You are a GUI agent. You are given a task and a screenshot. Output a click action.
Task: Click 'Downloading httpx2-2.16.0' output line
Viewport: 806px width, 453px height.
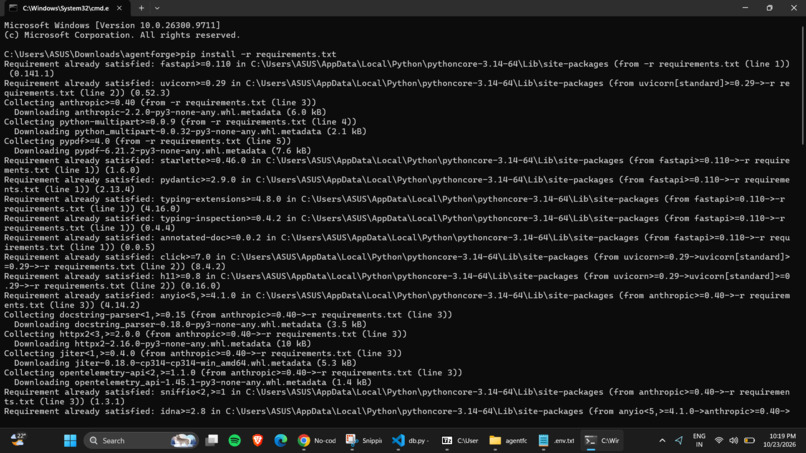coord(162,343)
